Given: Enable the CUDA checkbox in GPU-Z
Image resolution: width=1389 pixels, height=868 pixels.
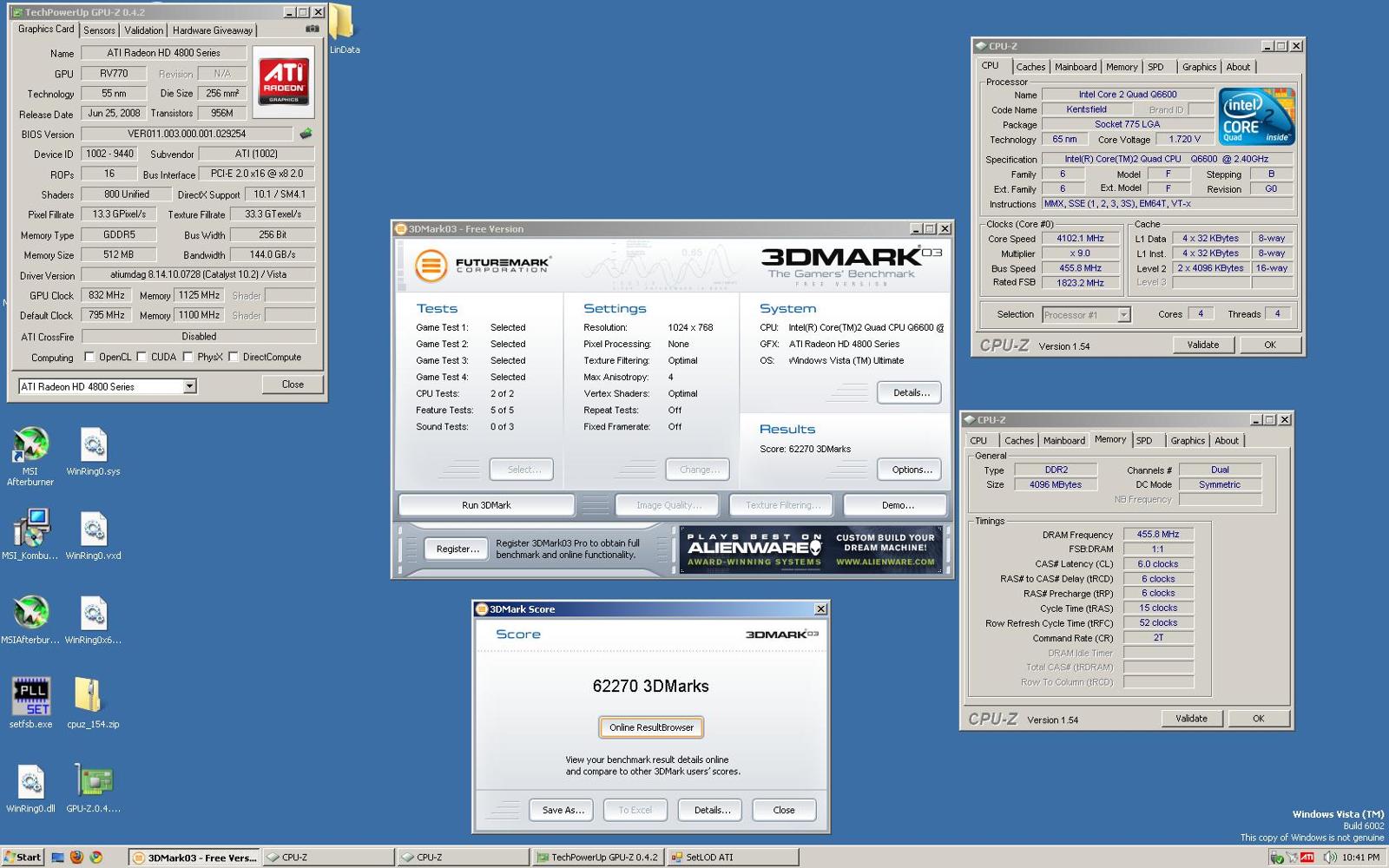Looking at the screenshot, I should tap(142, 357).
